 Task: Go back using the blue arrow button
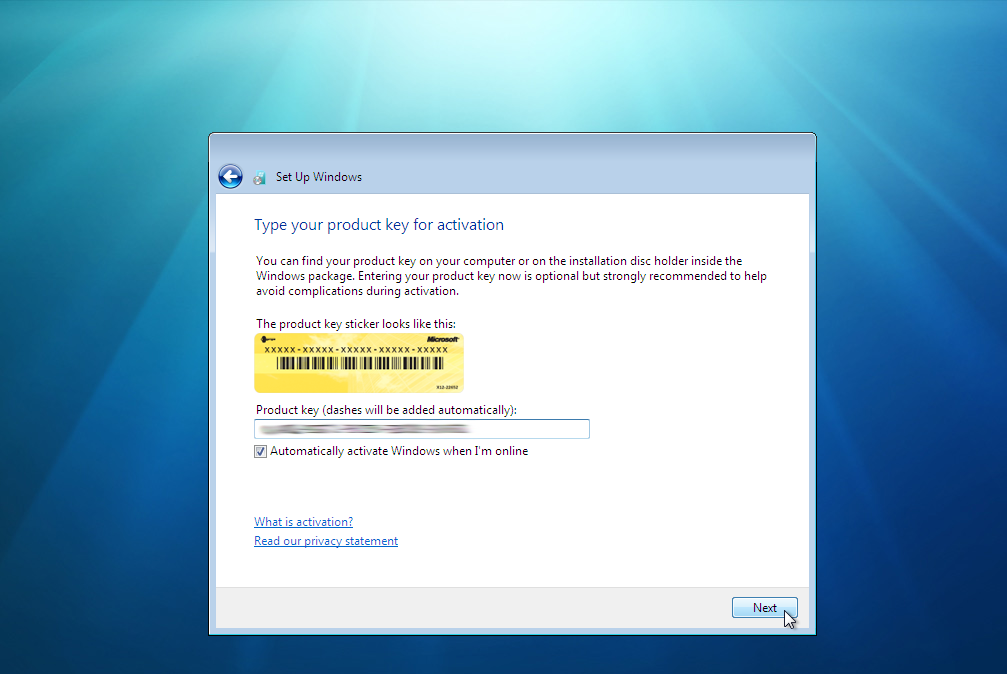(230, 176)
